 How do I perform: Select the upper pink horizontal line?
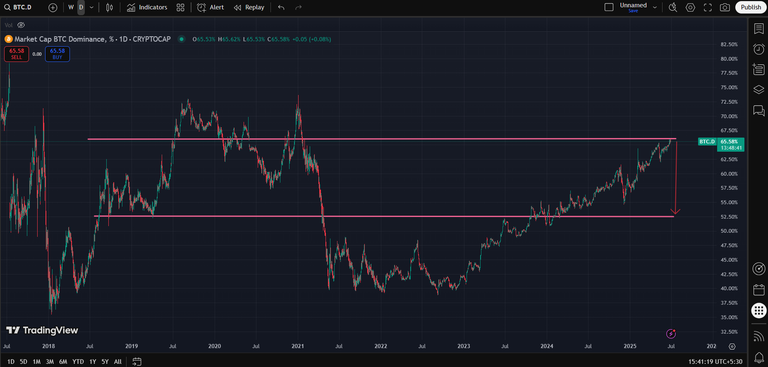382,139
